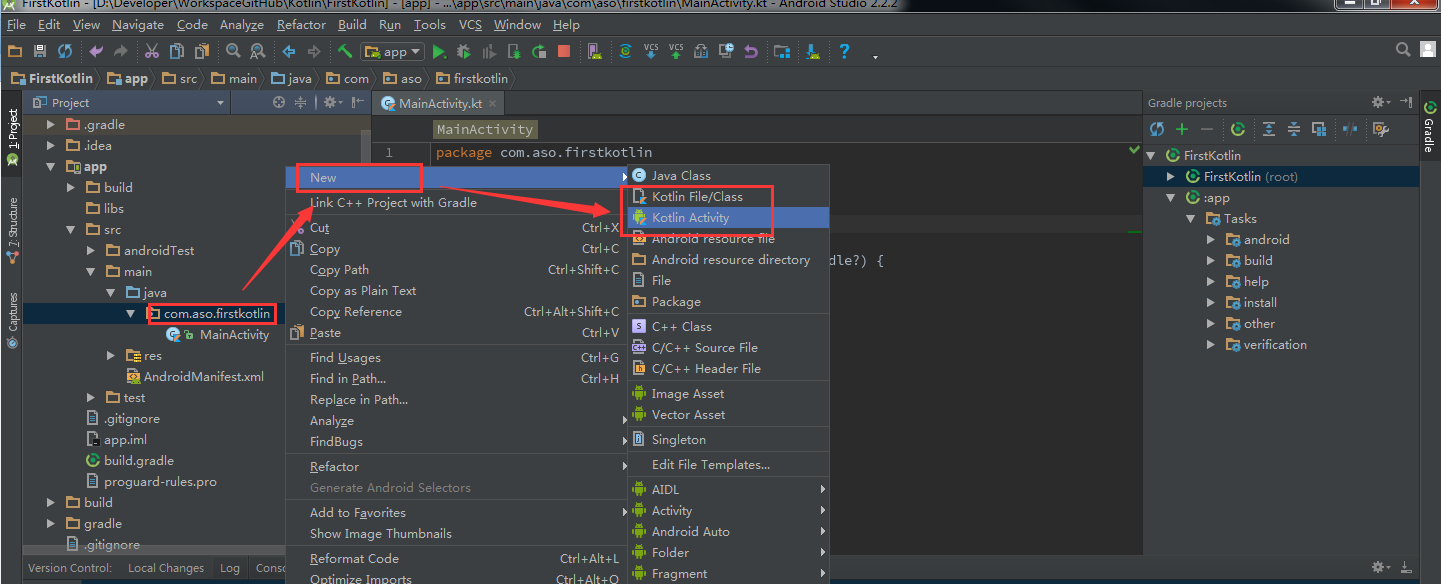Open the SDK Manager icon
The width and height of the screenshot is (1441, 584).
tap(813, 51)
